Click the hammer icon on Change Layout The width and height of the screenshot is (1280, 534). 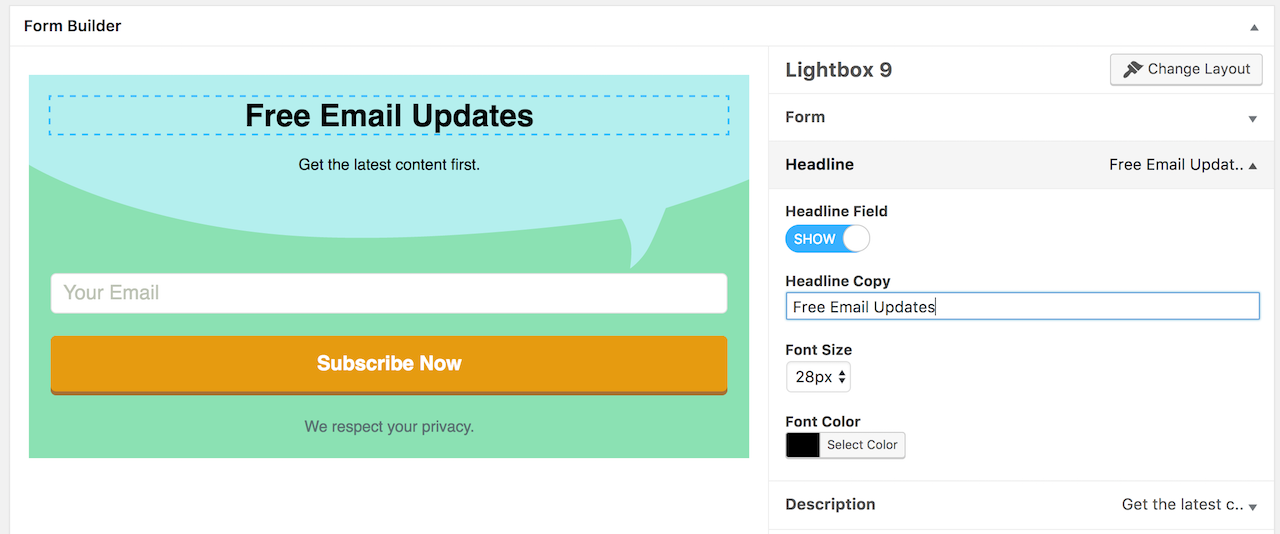[1132, 69]
